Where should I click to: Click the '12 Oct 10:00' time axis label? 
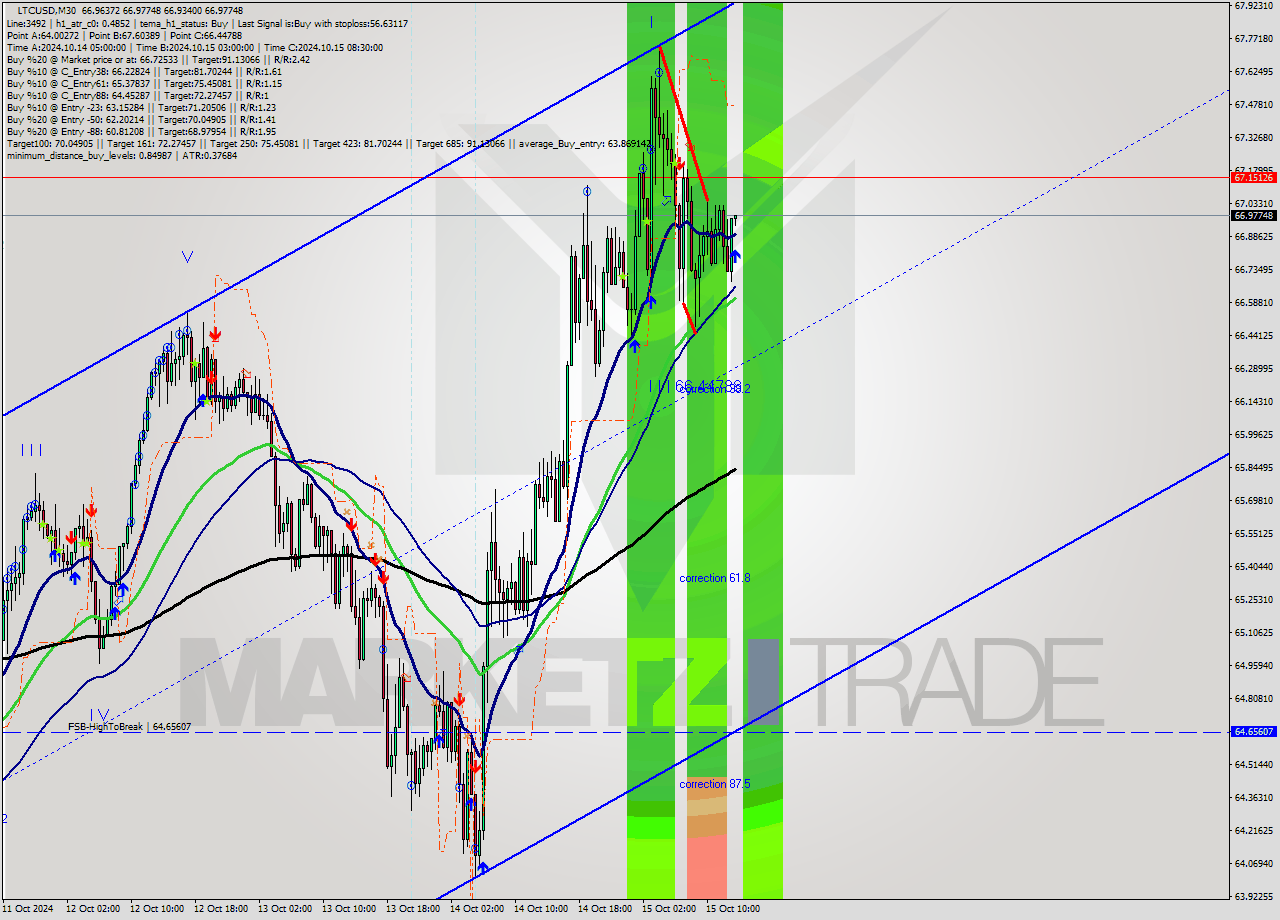click(x=156, y=909)
